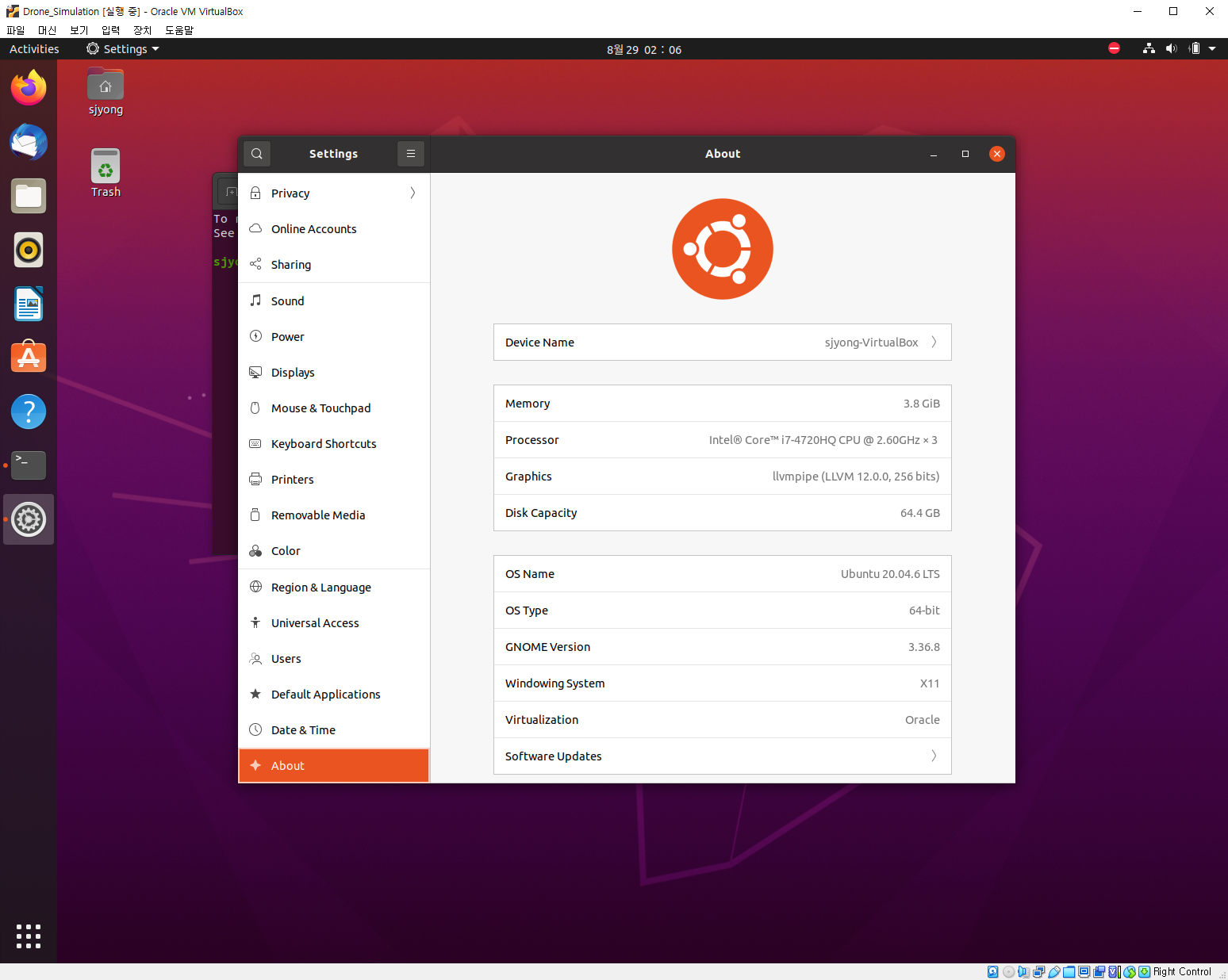Image resolution: width=1228 pixels, height=980 pixels.
Task: Click the Disk Capacity 64.4 GB row
Action: [723, 513]
